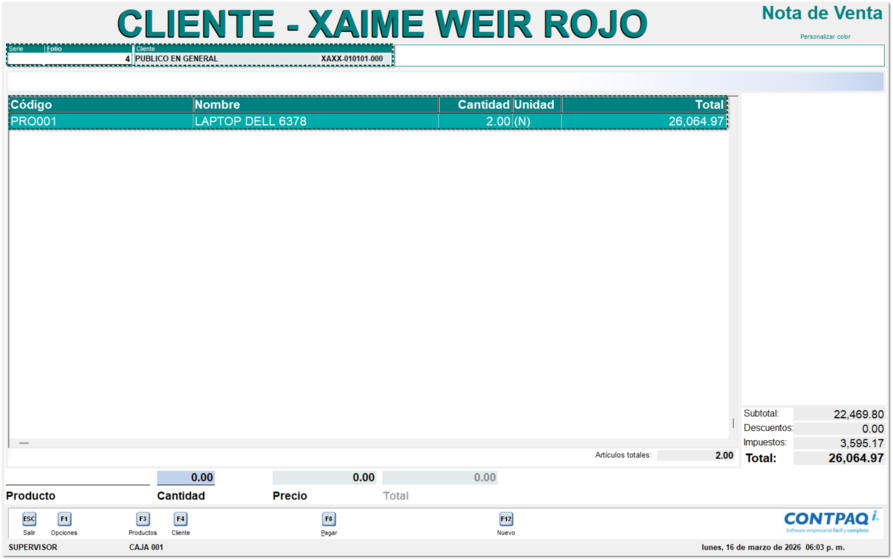Click the RFC XAXX-010101-000 text
Viewport: 893px width, 560px height.
pyautogui.click(x=351, y=59)
